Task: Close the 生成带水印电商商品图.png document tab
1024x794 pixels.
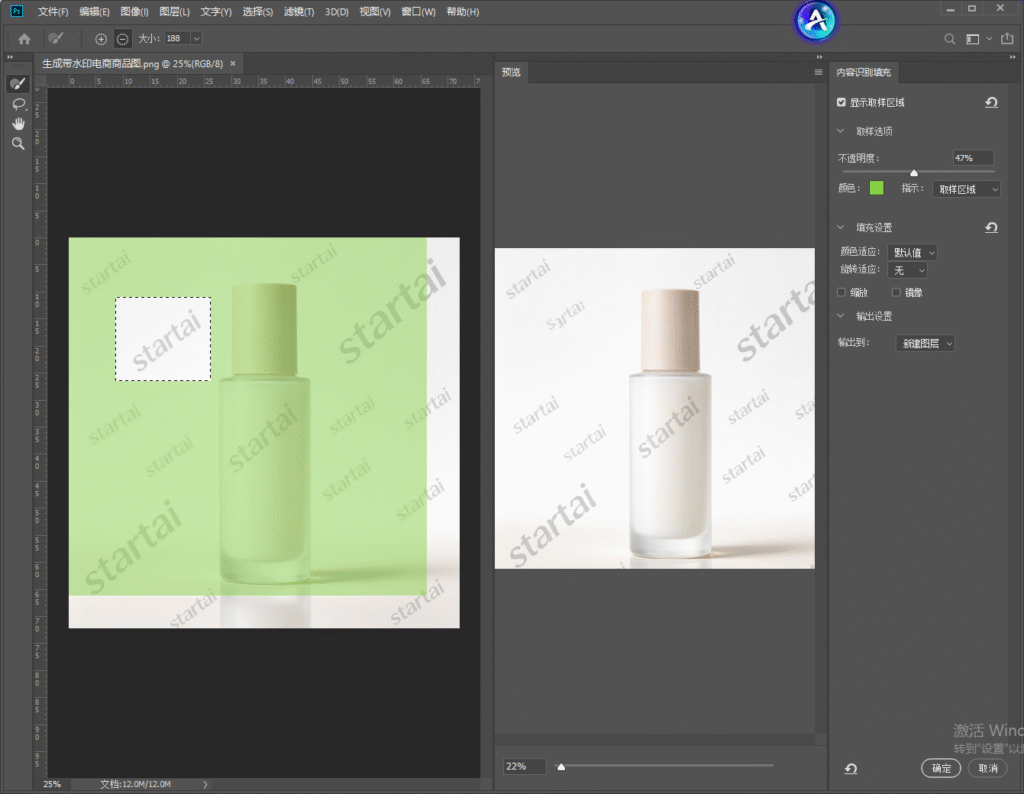Action: click(232, 63)
